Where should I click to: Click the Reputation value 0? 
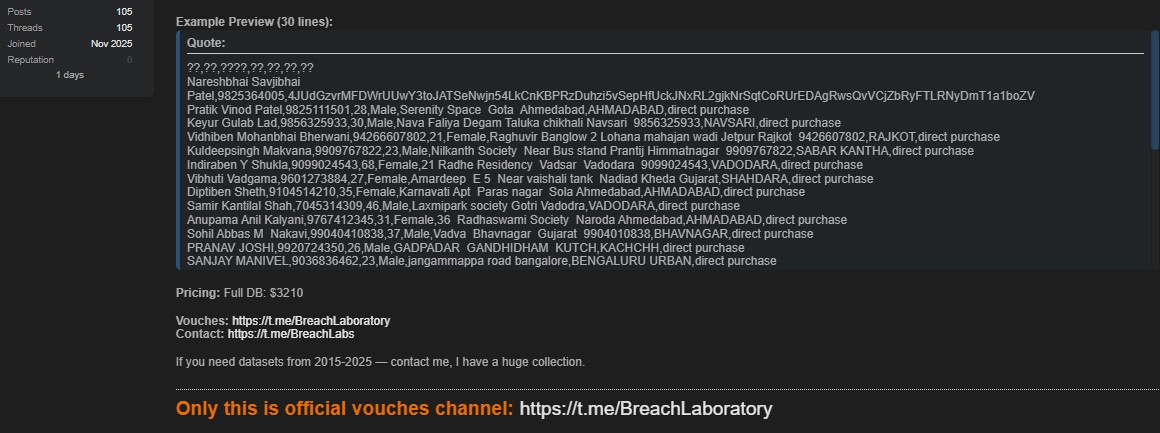click(129, 60)
